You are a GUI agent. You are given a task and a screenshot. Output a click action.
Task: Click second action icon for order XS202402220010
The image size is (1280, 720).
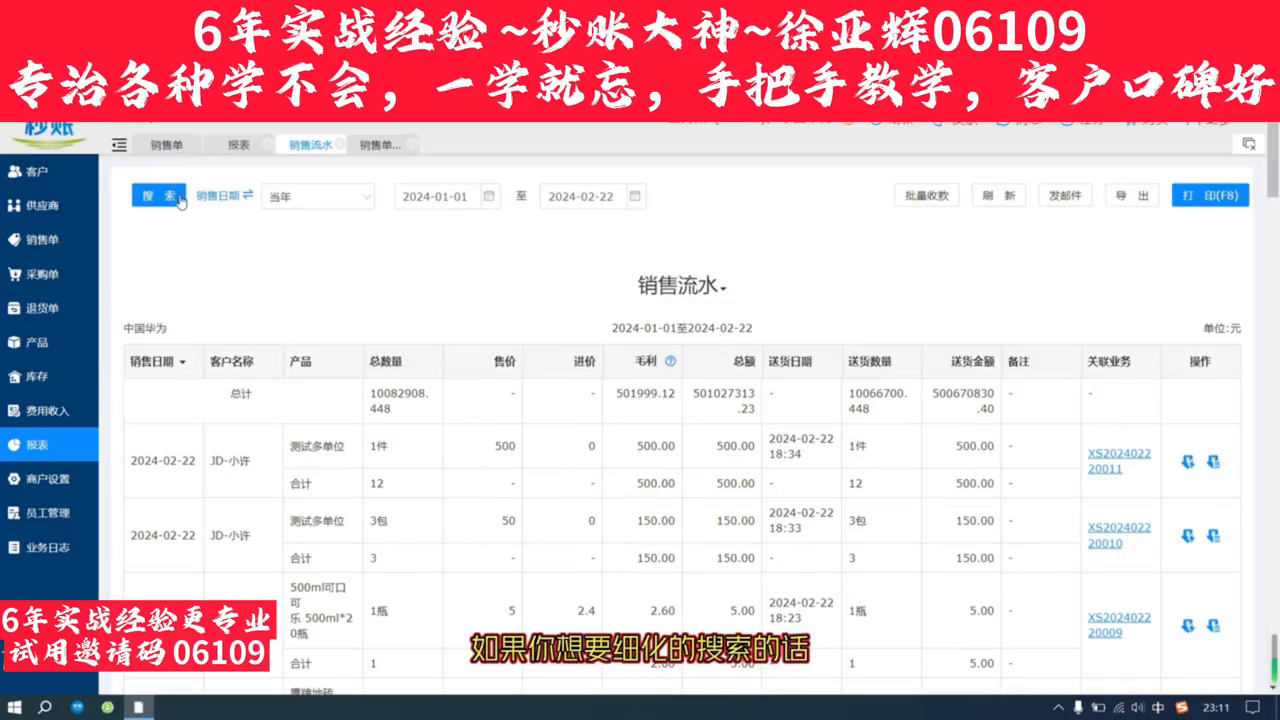[1213, 536]
